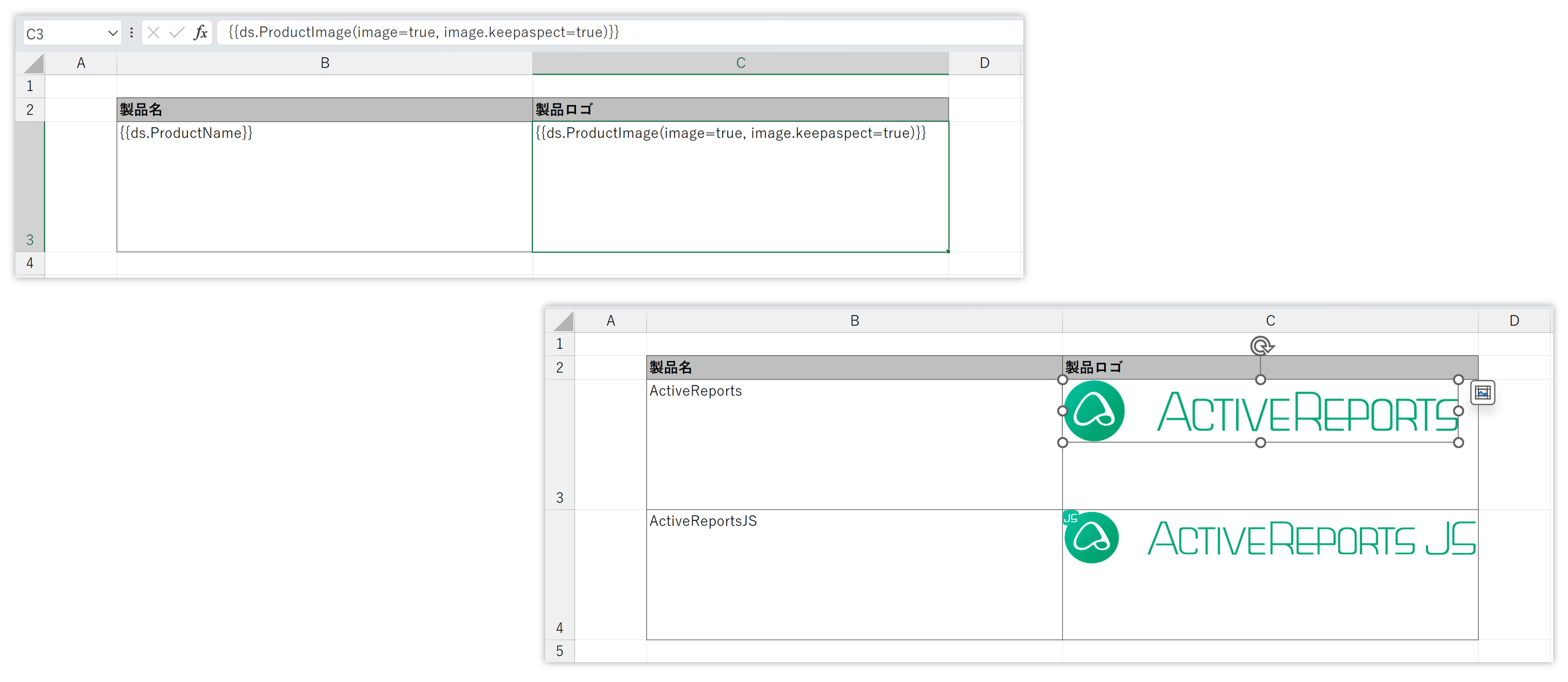Click the rotation handle above the logo

(x=1261, y=346)
